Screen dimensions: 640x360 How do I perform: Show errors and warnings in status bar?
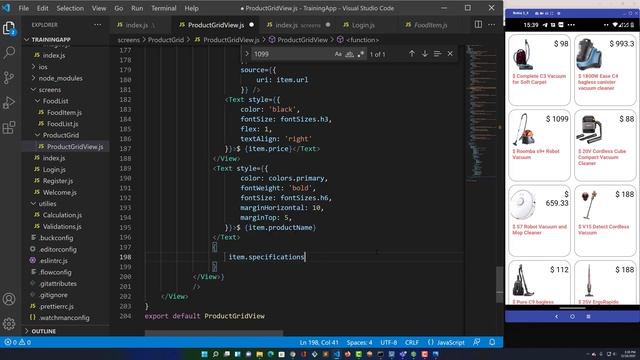[18, 342]
